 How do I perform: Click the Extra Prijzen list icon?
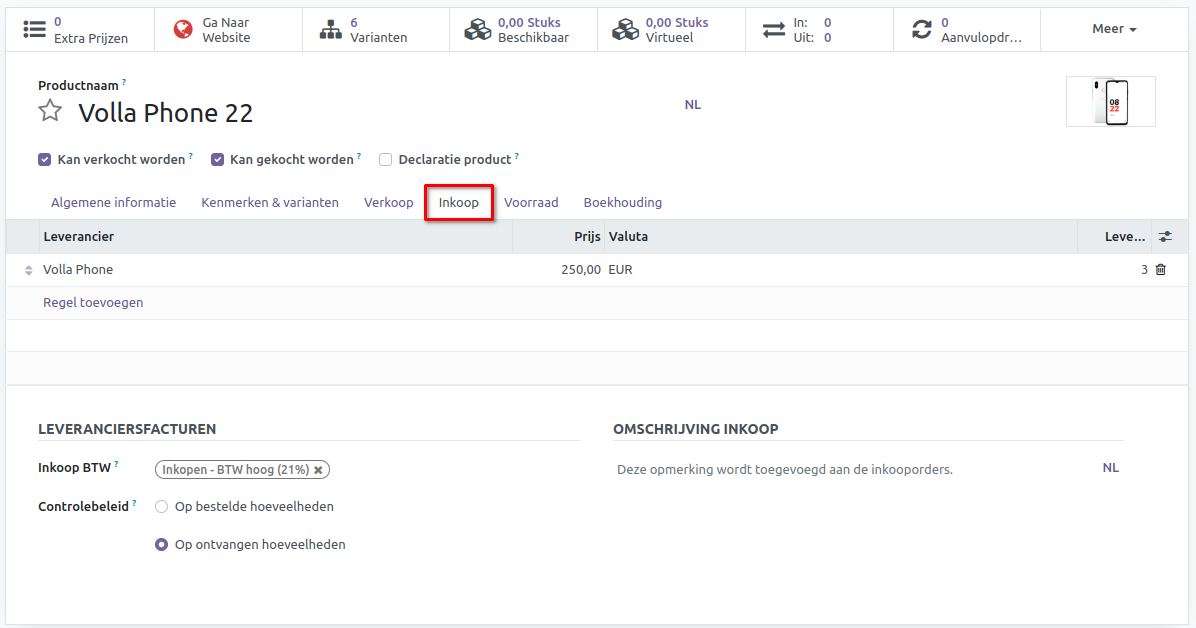tap(35, 30)
